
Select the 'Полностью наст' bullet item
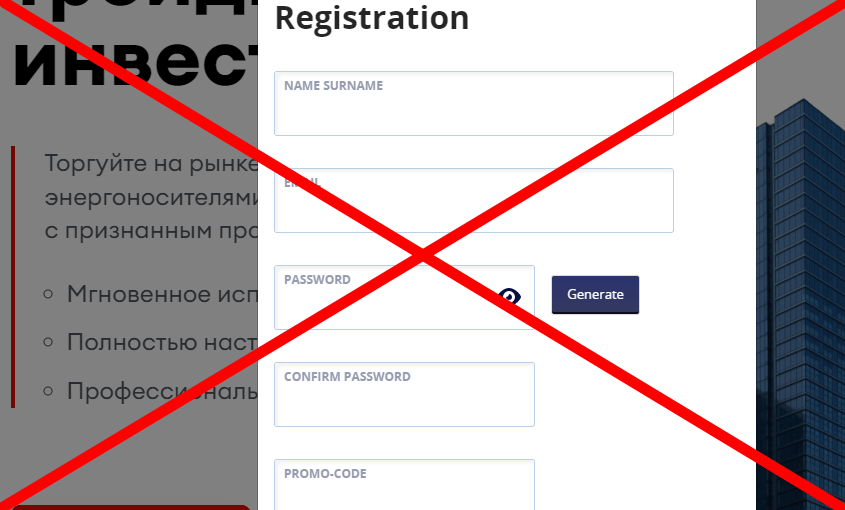point(162,342)
